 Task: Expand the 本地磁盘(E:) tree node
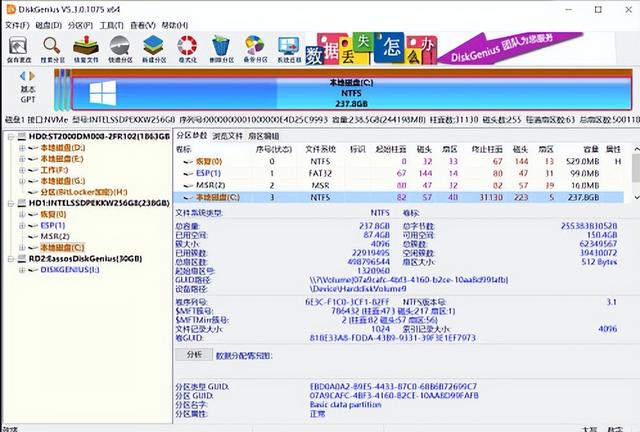22,159
